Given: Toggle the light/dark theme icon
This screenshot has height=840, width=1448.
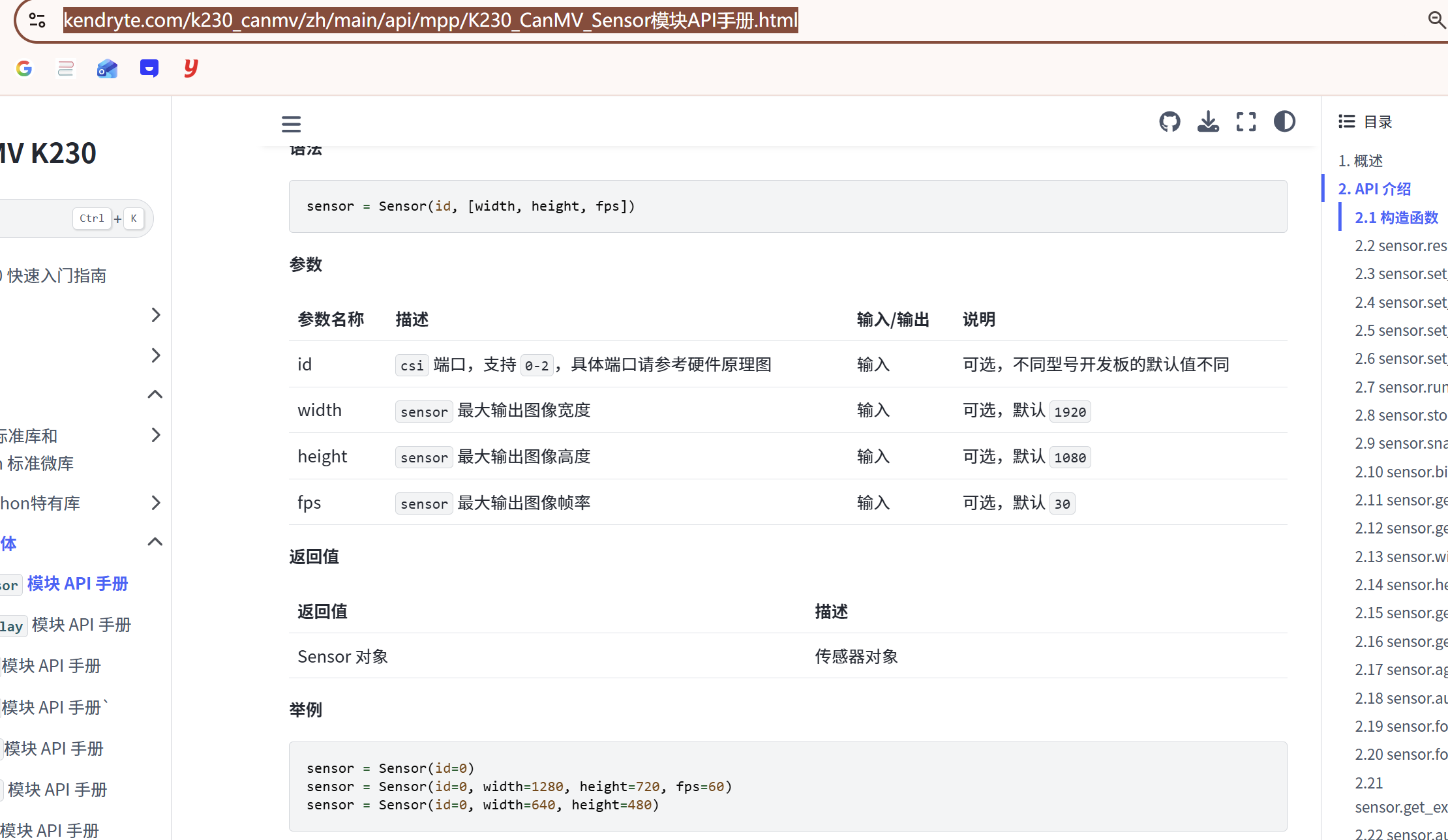Looking at the screenshot, I should click(x=1285, y=122).
